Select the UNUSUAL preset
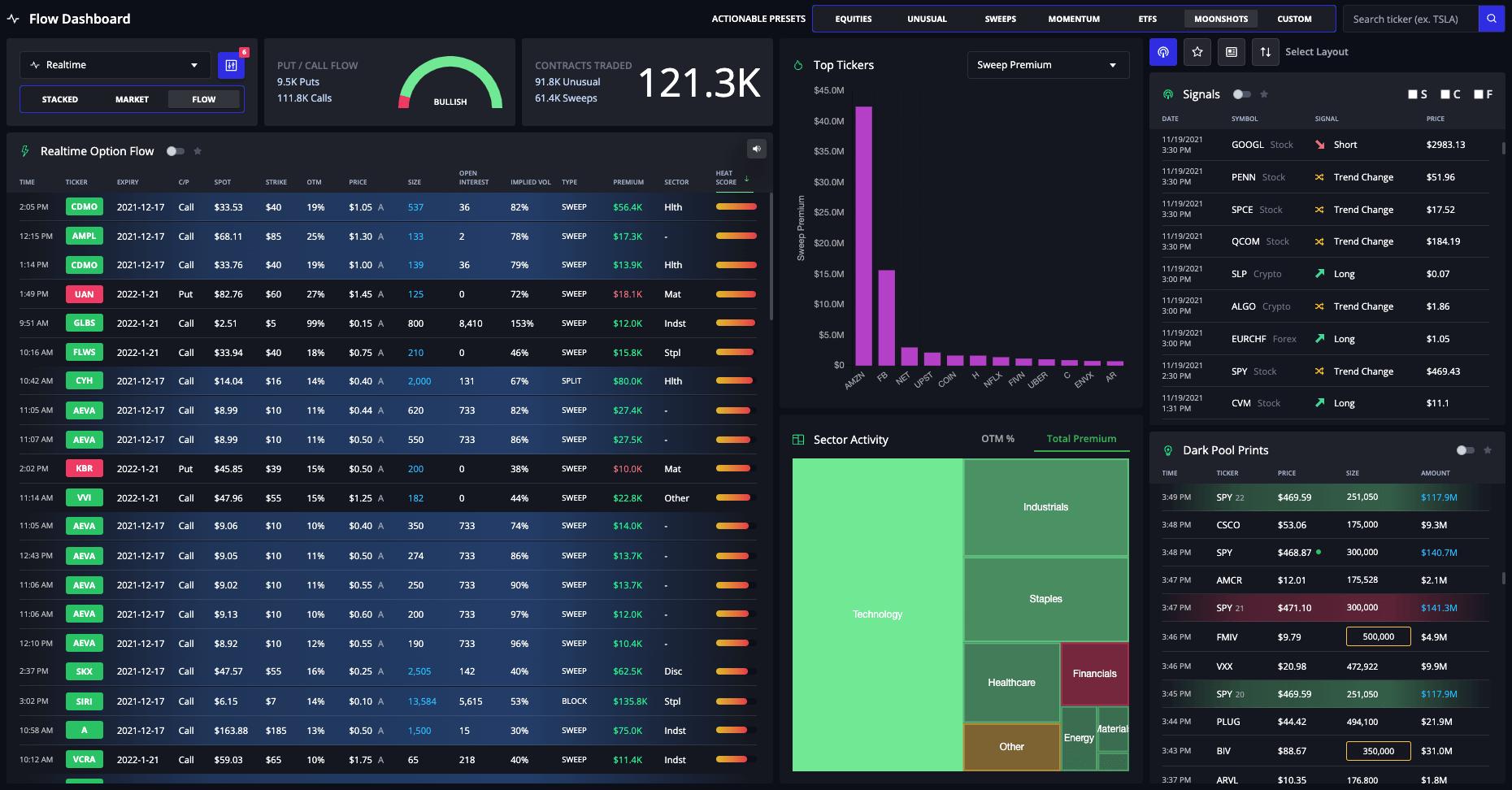 click(927, 19)
